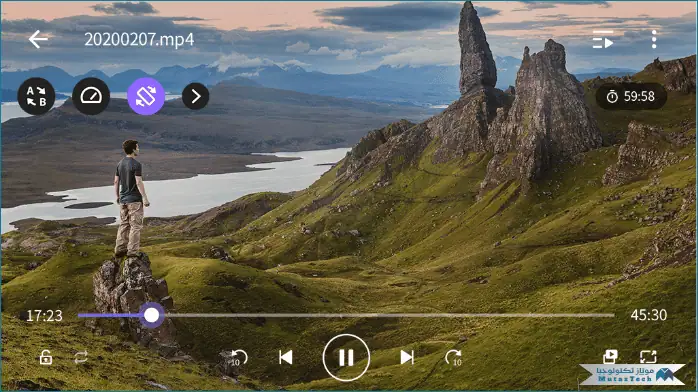Skip to the next video
Viewport: 698px width, 392px height.
[407, 357]
